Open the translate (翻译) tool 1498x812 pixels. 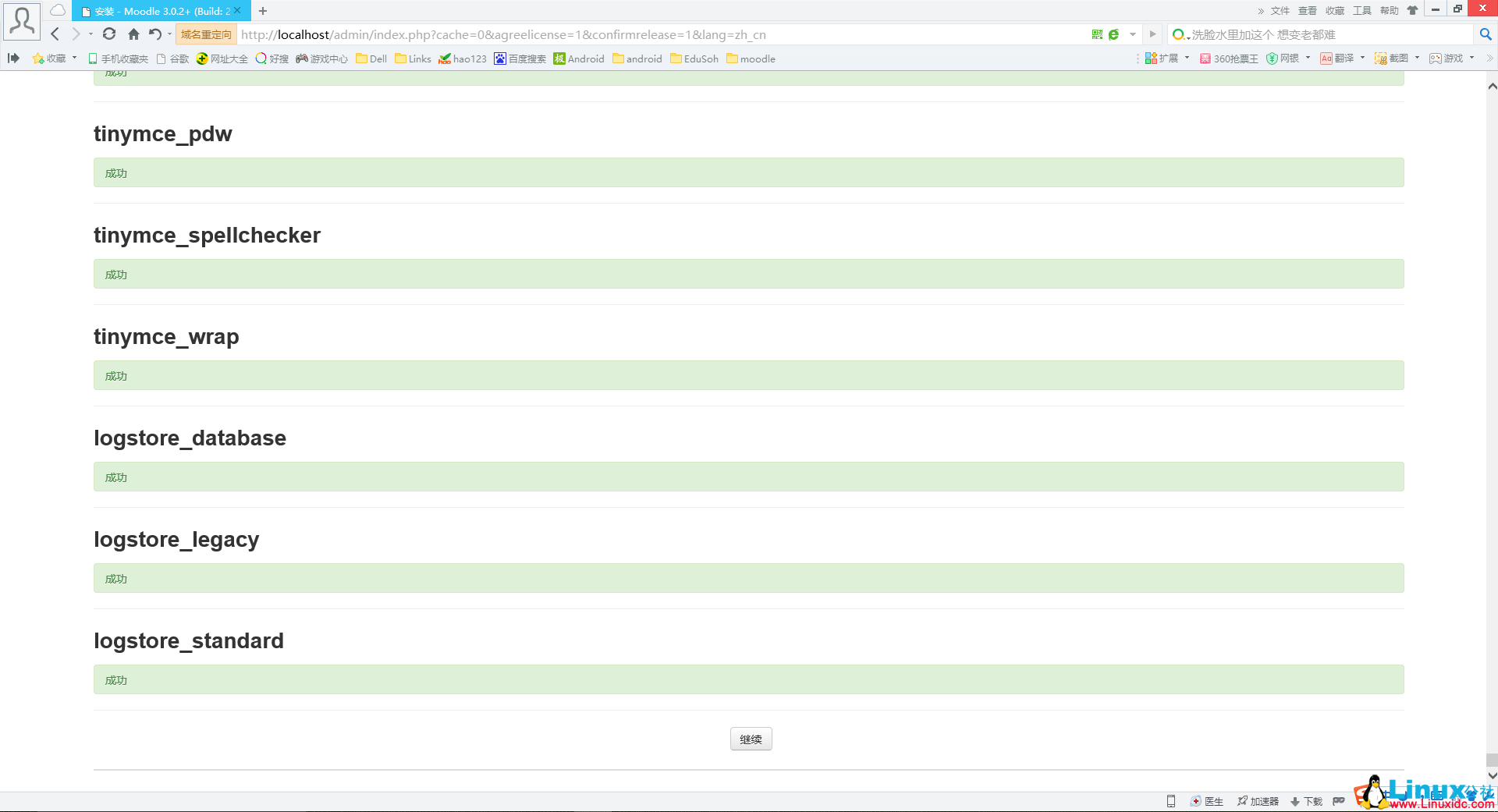[1340, 58]
